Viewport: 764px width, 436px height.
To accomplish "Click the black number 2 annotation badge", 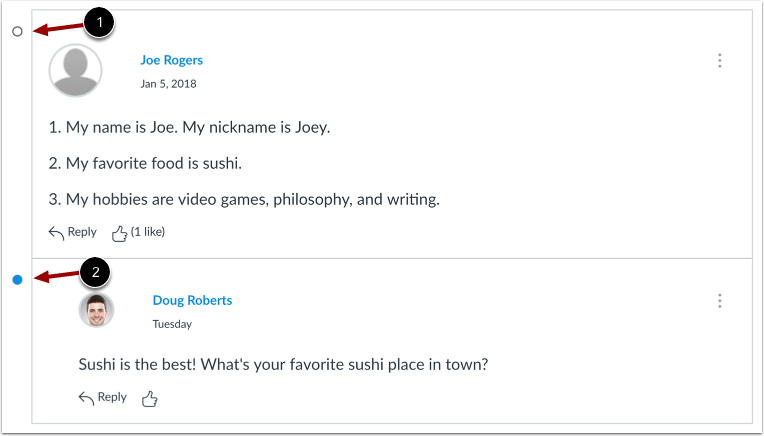I will (97, 271).
